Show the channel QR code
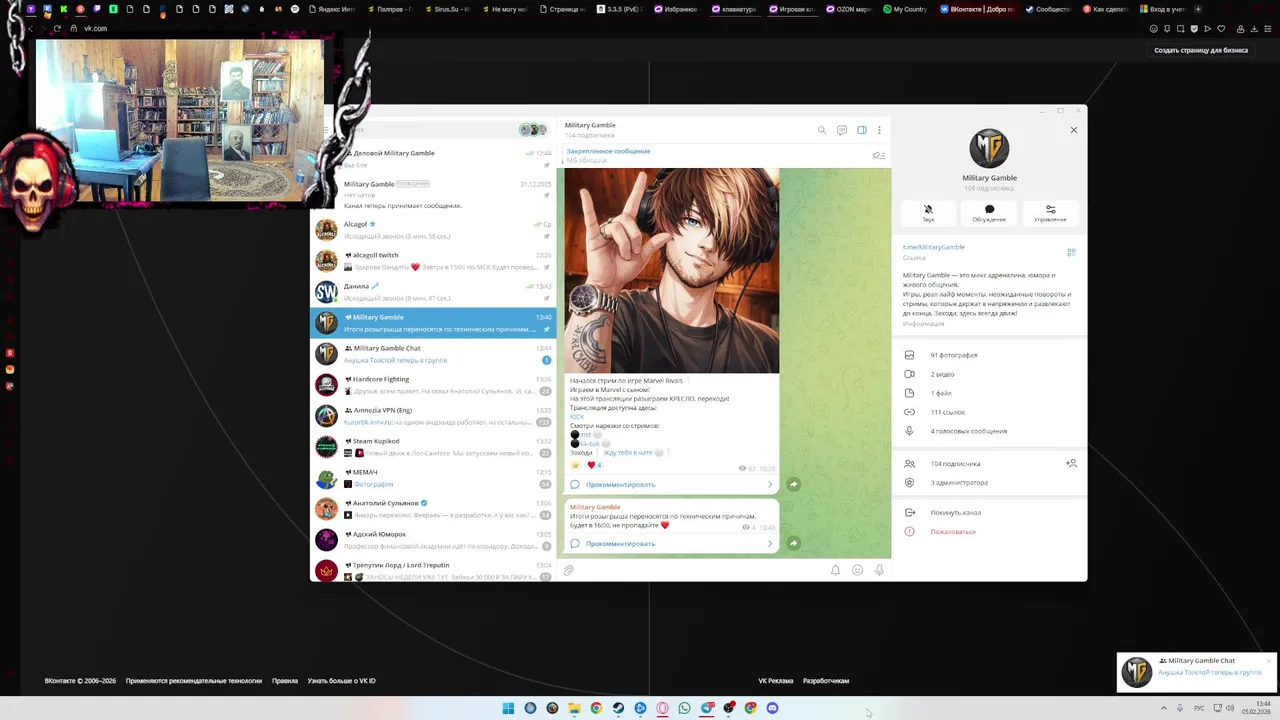This screenshot has height=720, width=1280. click(x=1071, y=252)
